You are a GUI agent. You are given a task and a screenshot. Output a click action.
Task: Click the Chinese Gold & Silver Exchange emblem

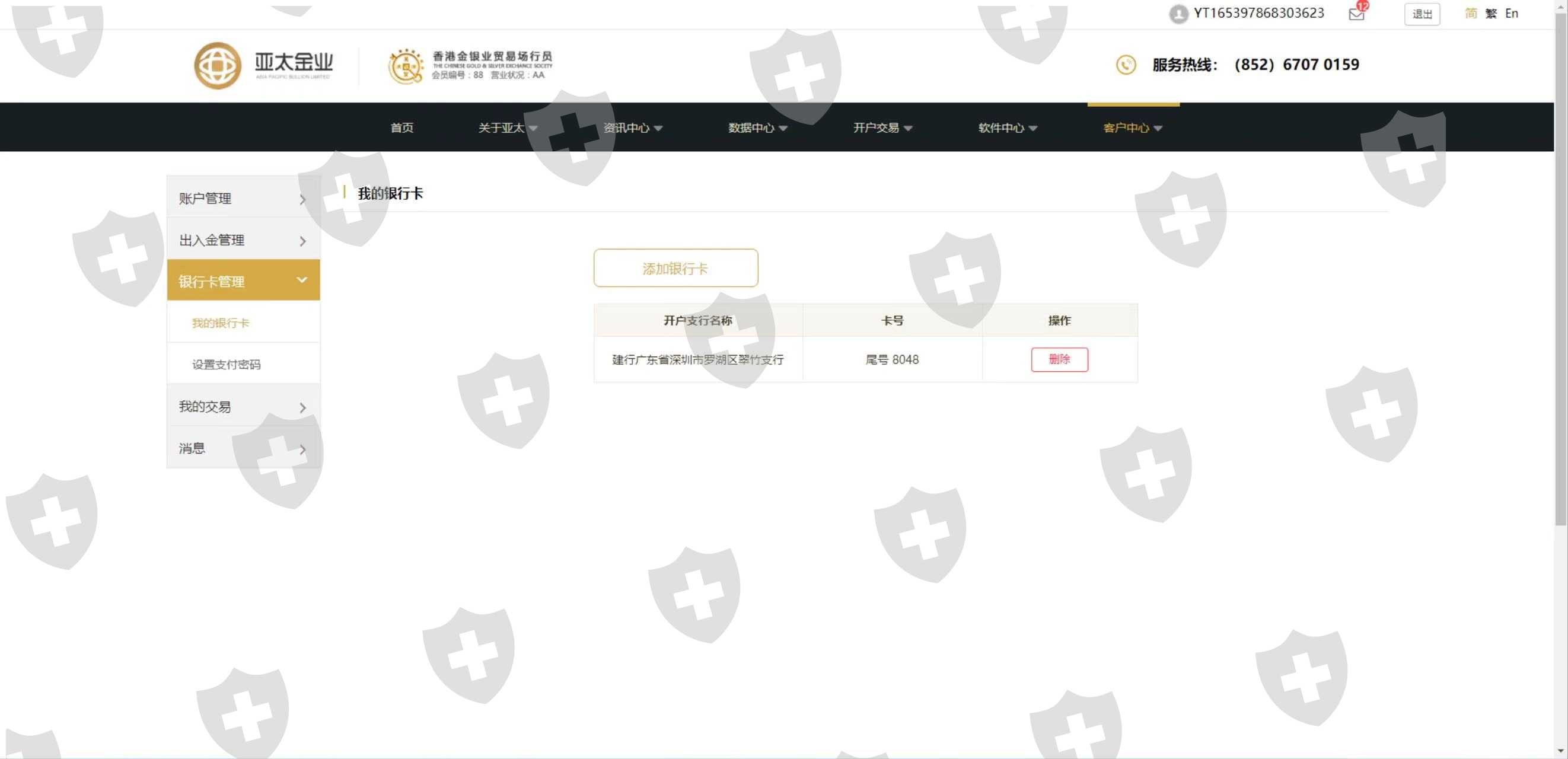click(406, 66)
